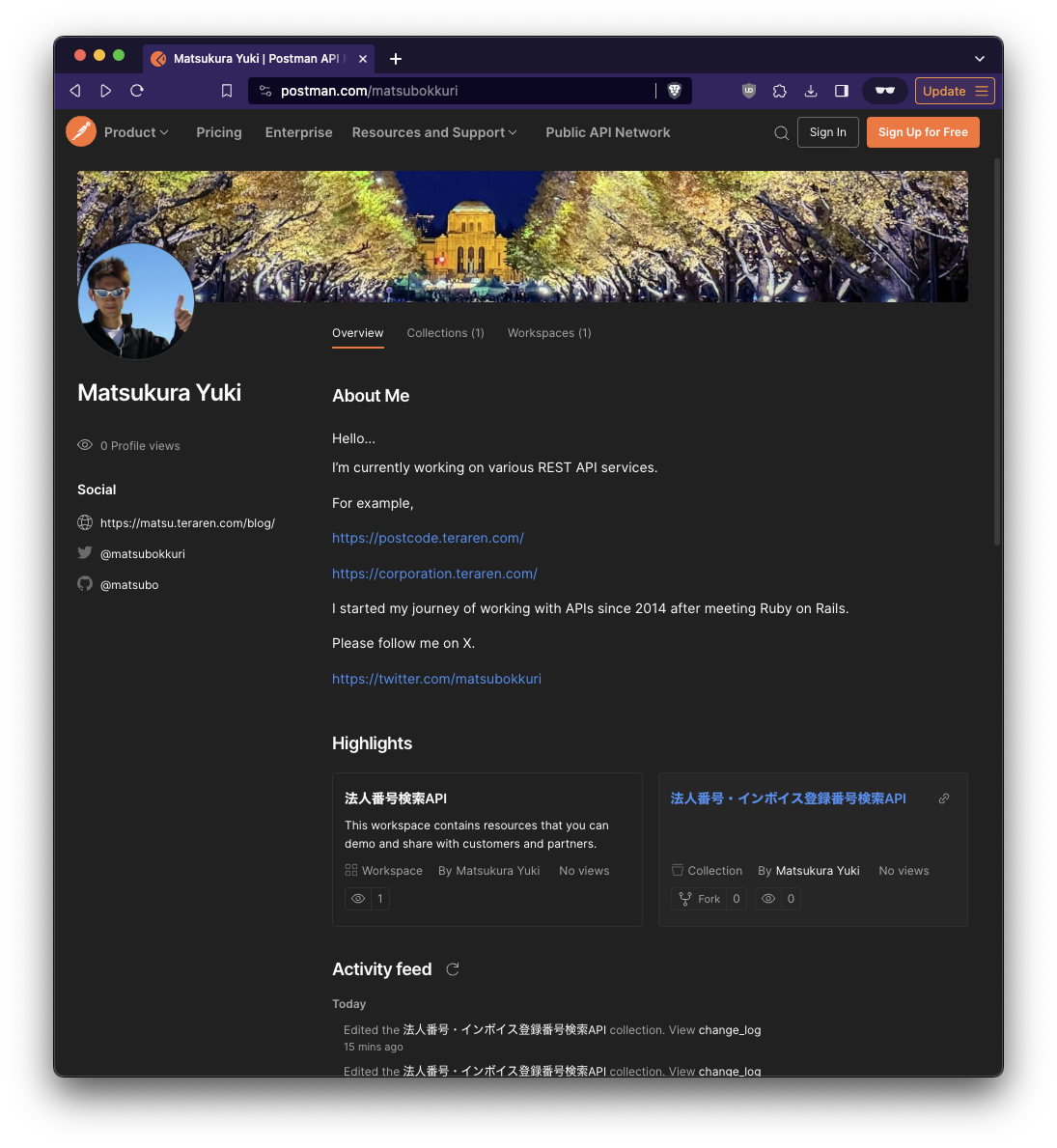
Task: Open tab list chevron in title bar
Action: click(980, 59)
